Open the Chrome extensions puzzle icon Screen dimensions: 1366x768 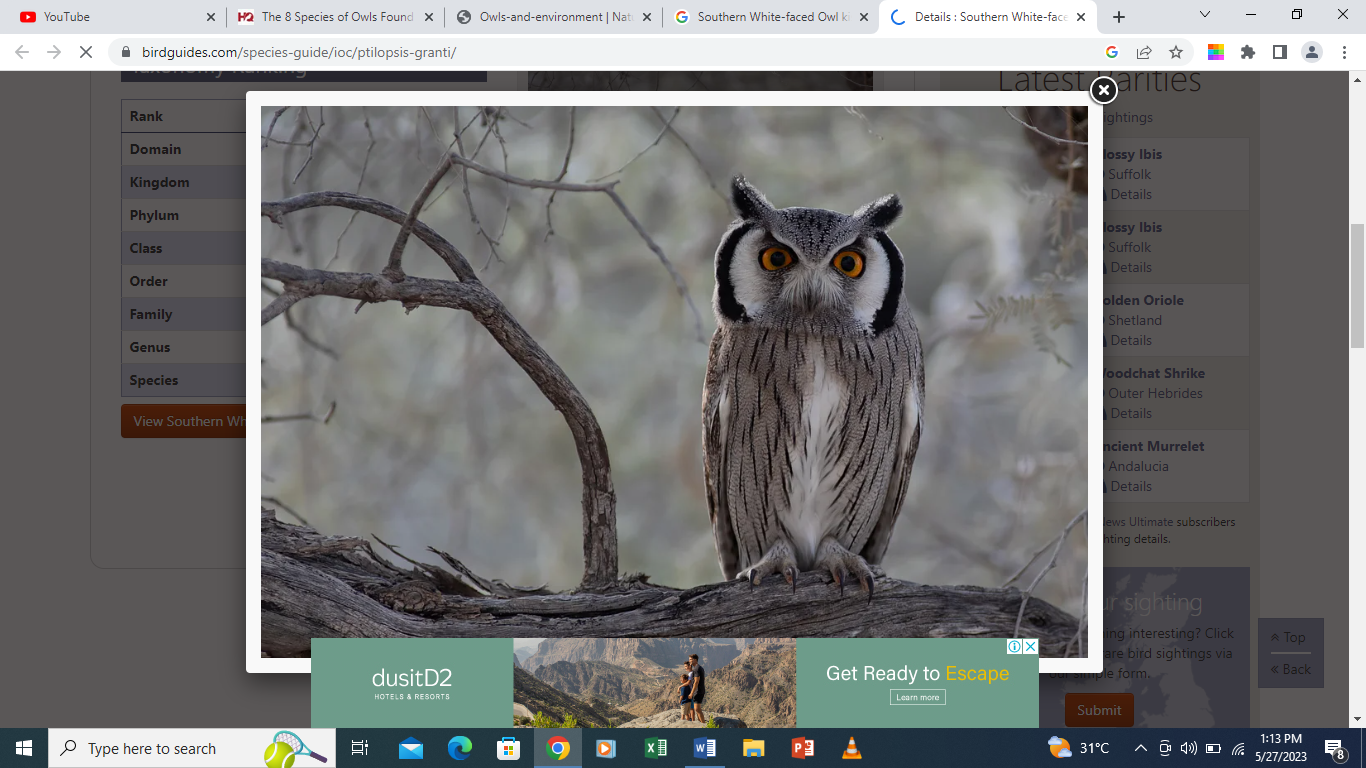pos(1247,52)
